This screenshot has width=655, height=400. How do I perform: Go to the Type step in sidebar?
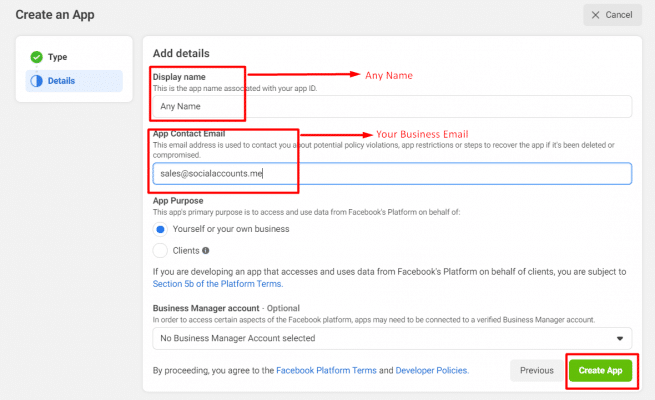click(57, 57)
